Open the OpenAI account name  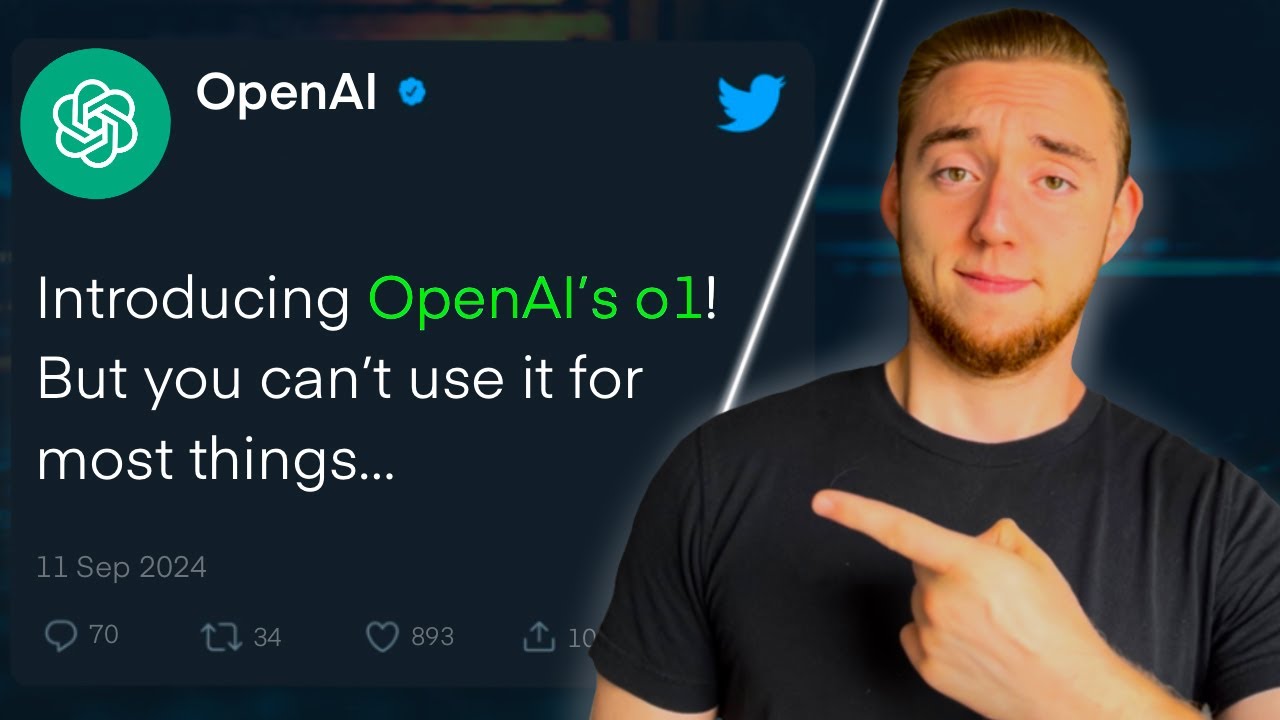[x=287, y=94]
